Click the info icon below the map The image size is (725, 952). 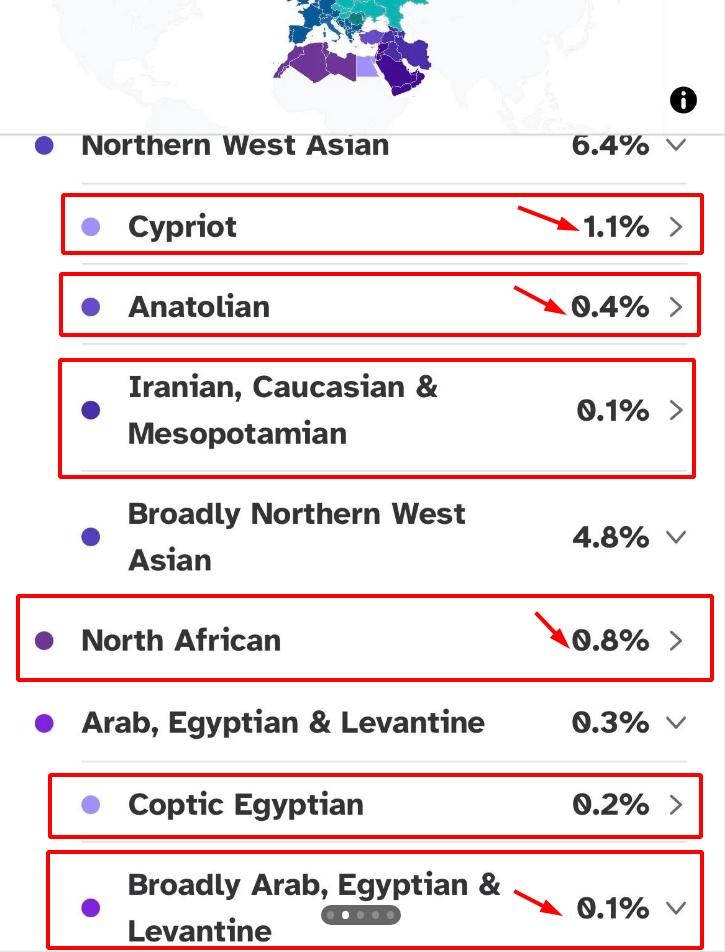[x=683, y=100]
